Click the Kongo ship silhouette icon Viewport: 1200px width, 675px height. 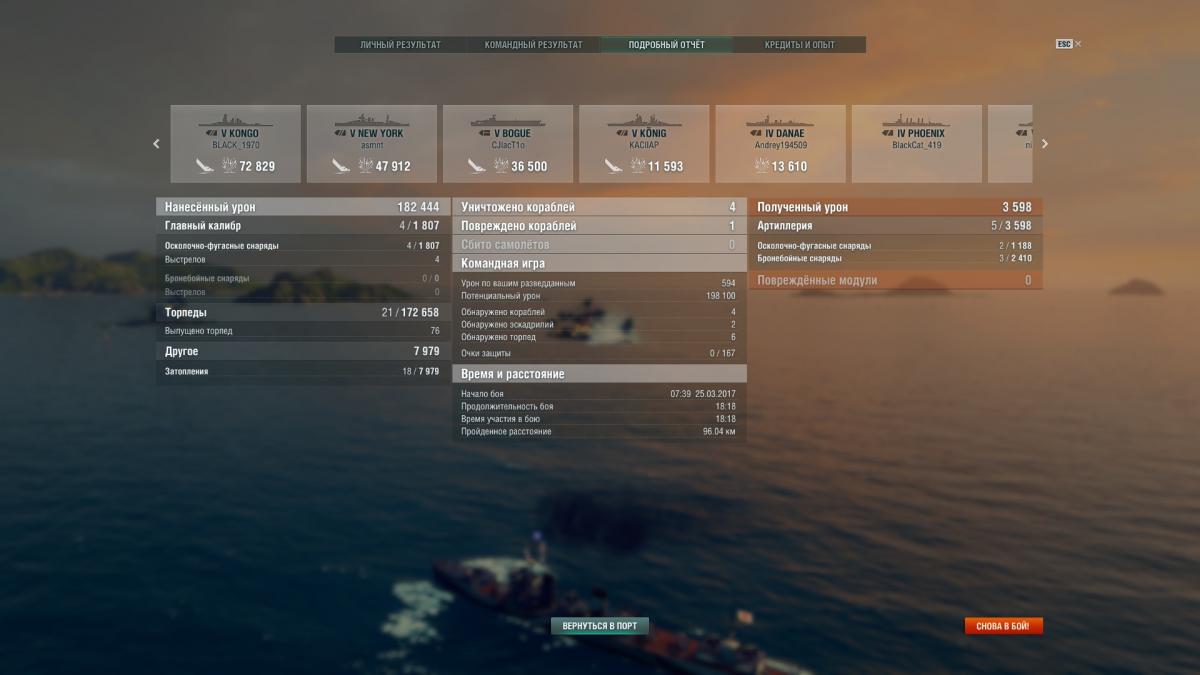[x=235, y=120]
